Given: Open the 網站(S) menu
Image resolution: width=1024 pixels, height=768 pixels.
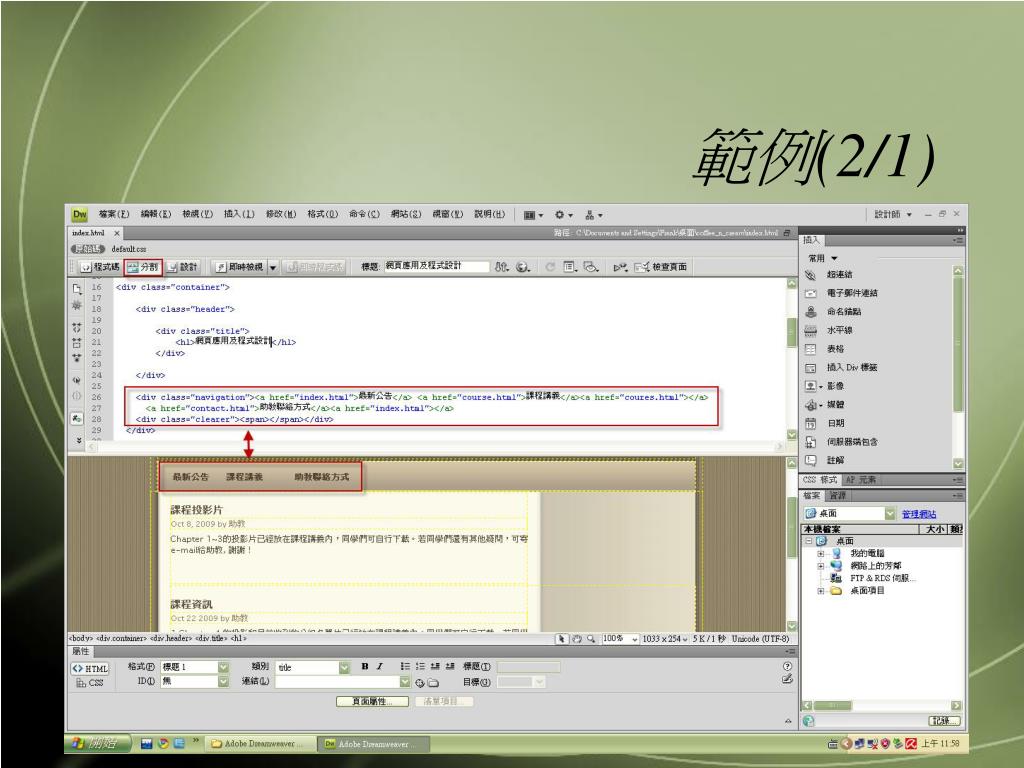Looking at the screenshot, I should (x=406, y=214).
